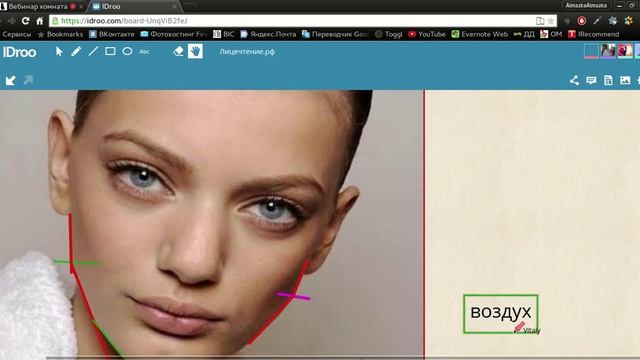Open the chat messages icon
This screenshot has height=360, width=640.
[591, 80]
